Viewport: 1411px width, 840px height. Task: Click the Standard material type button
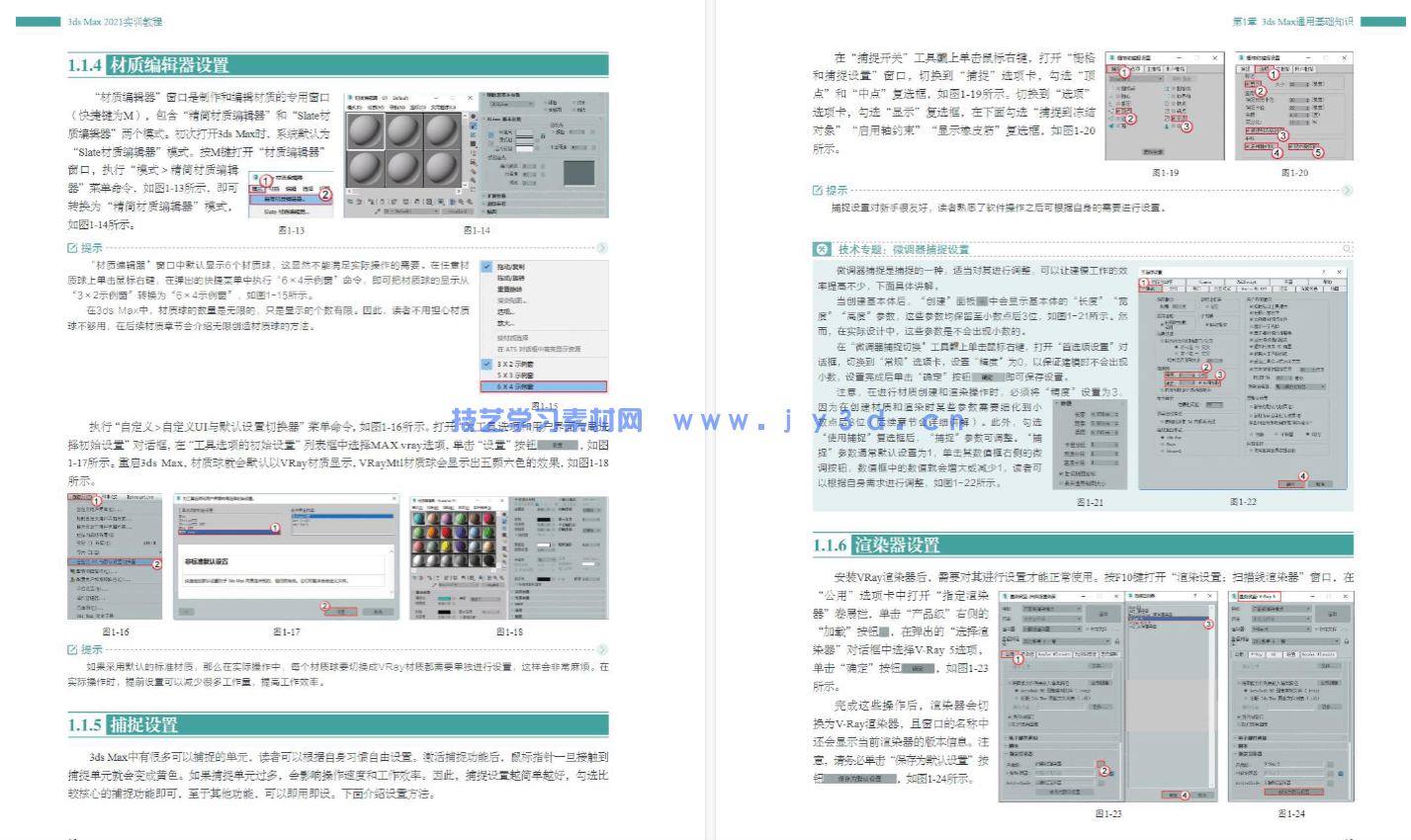pos(460,210)
